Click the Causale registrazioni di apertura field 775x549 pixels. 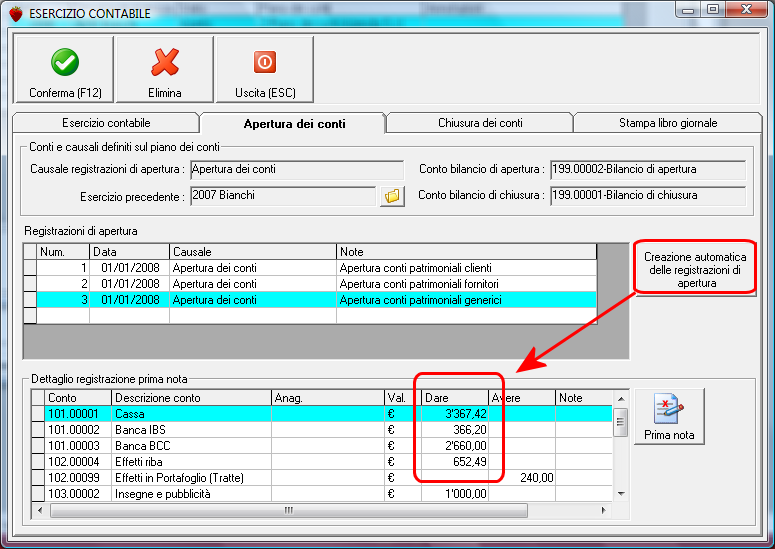297,169
